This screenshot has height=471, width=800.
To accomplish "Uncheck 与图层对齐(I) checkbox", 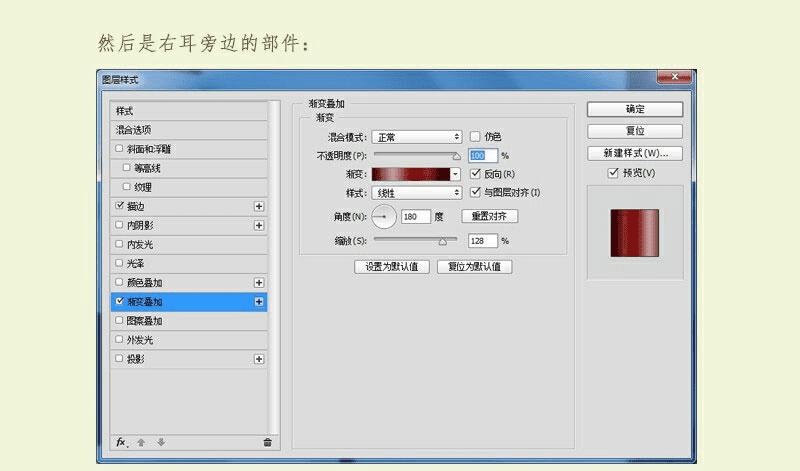I will 475,192.
